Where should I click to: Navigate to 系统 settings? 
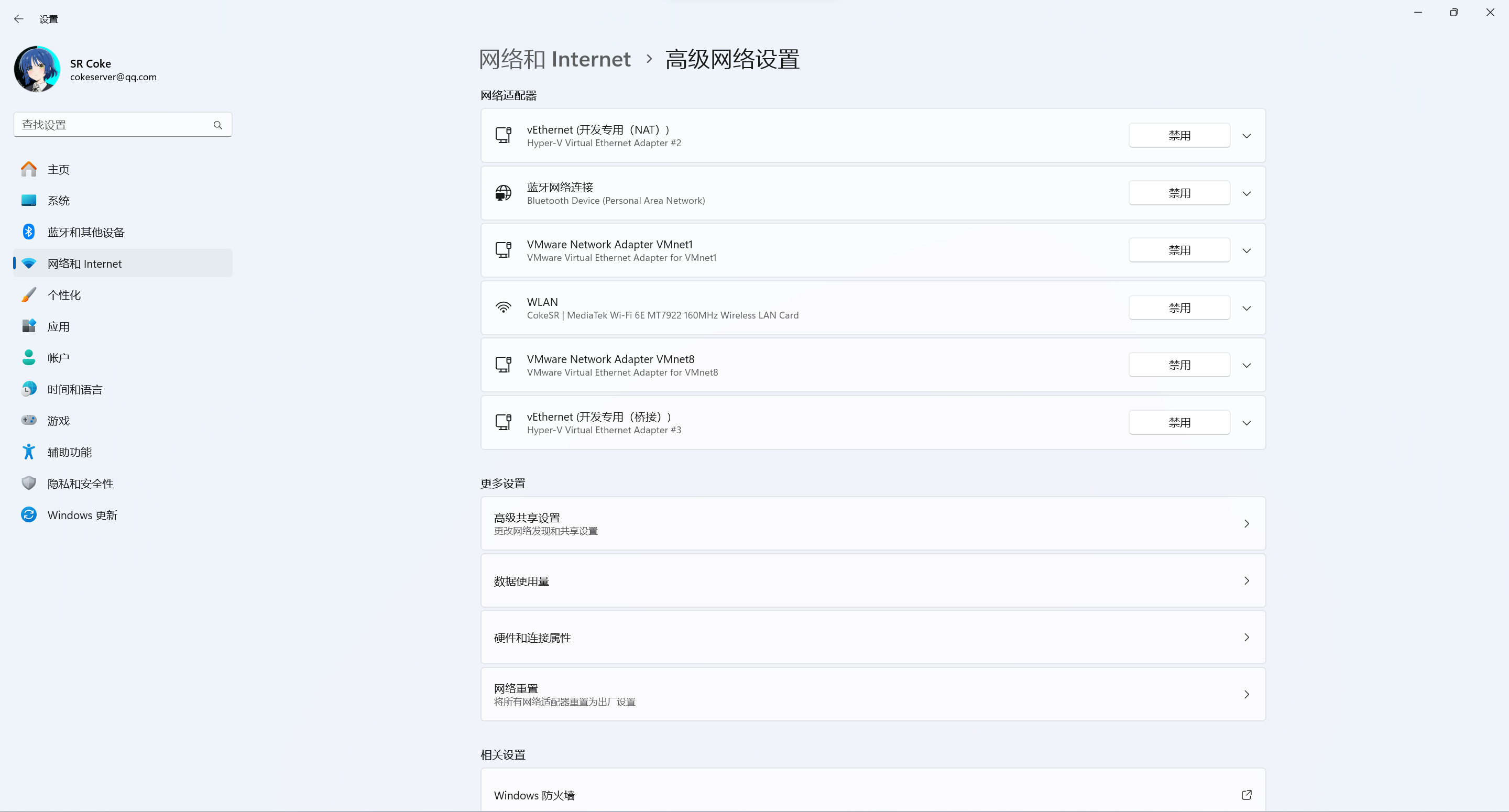point(123,200)
